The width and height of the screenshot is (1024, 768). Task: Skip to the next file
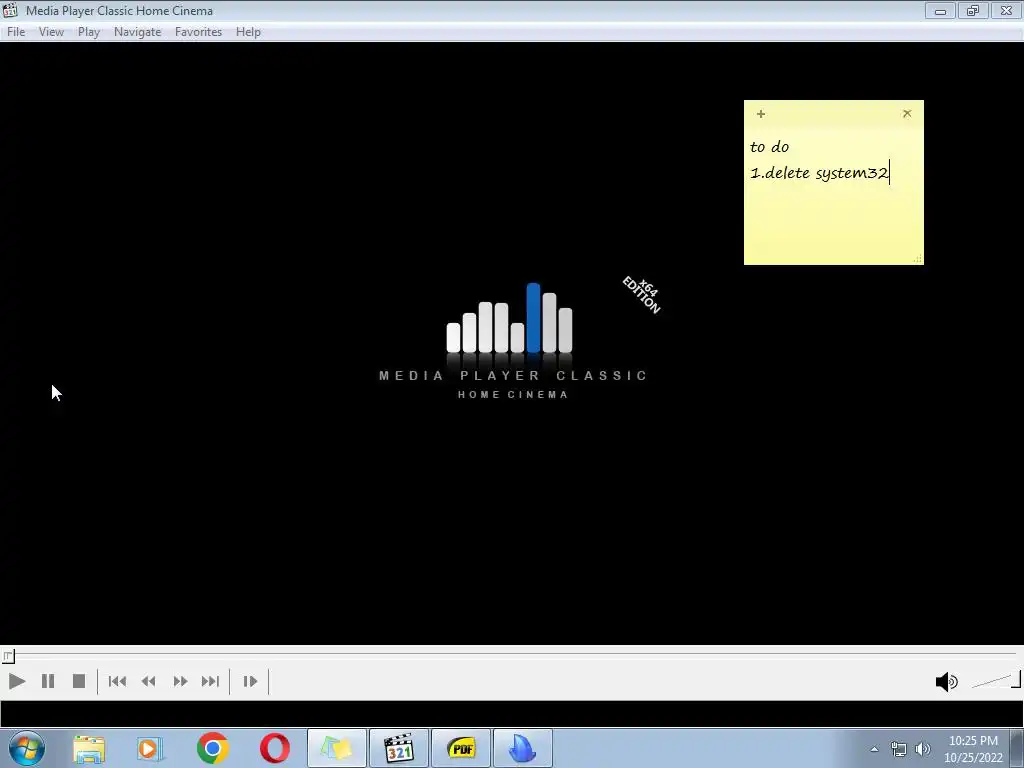pyautogui.click(x=210, y=681)
